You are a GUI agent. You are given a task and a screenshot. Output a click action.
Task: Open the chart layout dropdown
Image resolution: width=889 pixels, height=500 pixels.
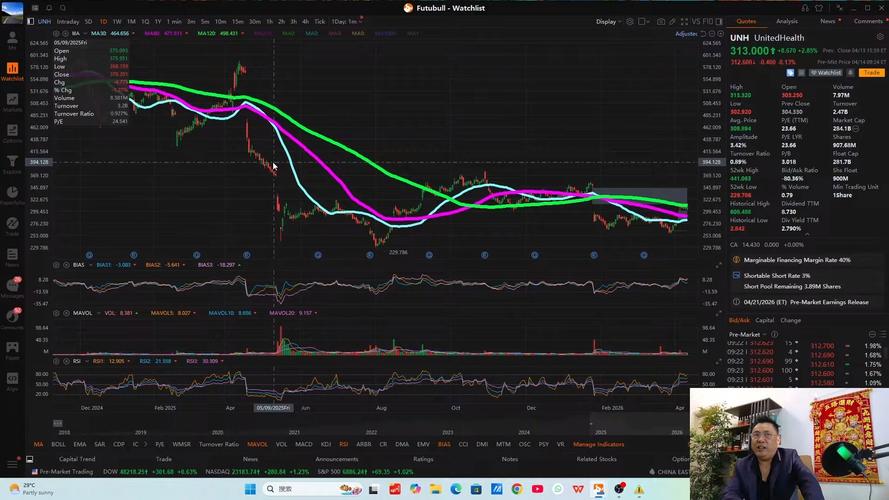tap(644, 22)
